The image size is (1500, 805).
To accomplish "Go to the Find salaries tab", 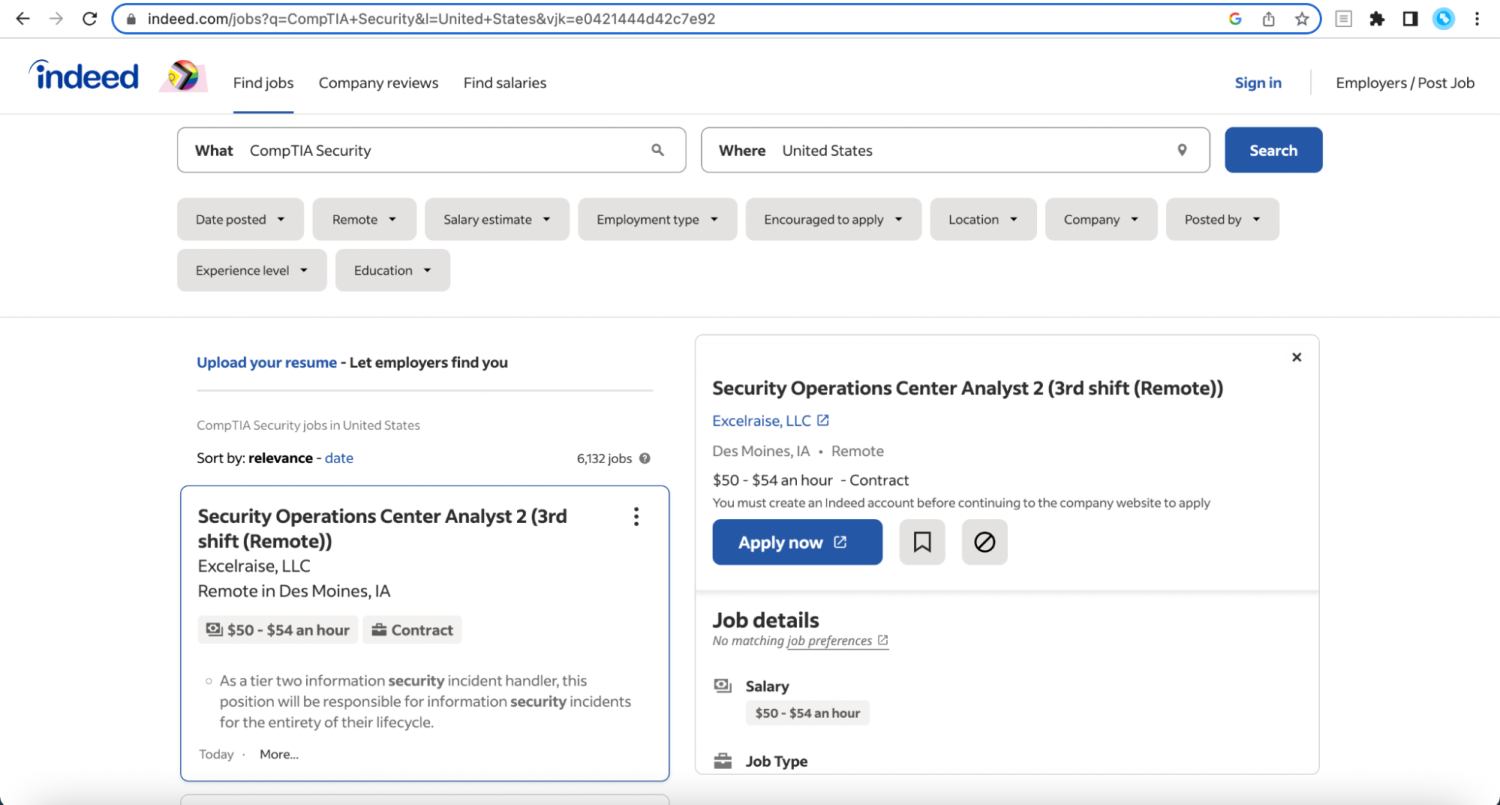I will [505, 83].
